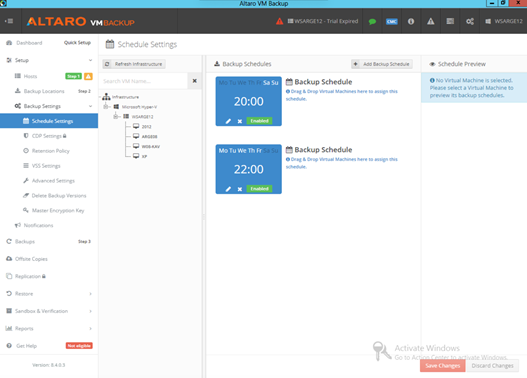Click Discard Changes button
The height and width of the screenshot is (378, 527).
coord(492,366)
